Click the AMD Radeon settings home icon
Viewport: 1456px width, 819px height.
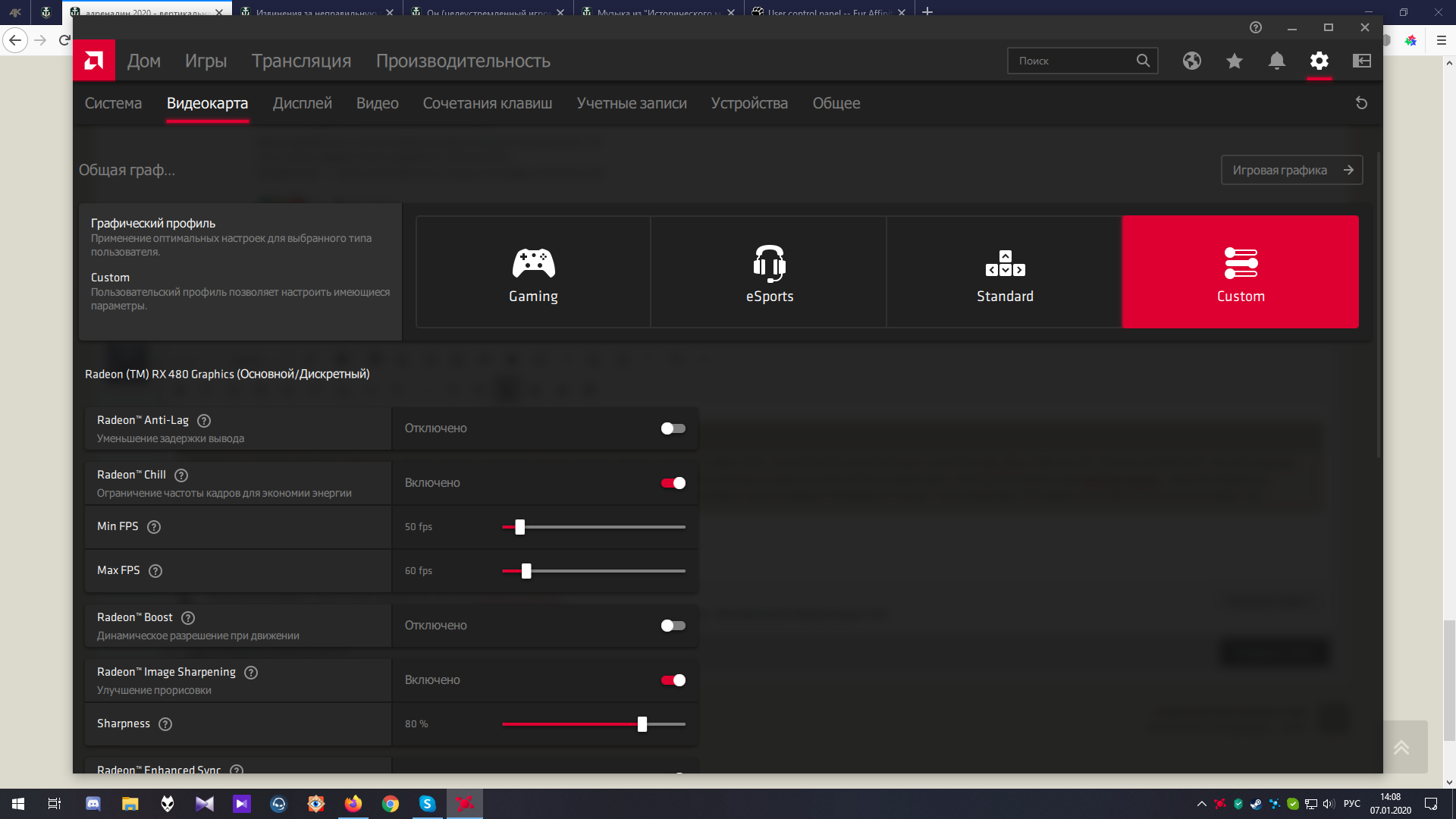[x=95, y=60]
